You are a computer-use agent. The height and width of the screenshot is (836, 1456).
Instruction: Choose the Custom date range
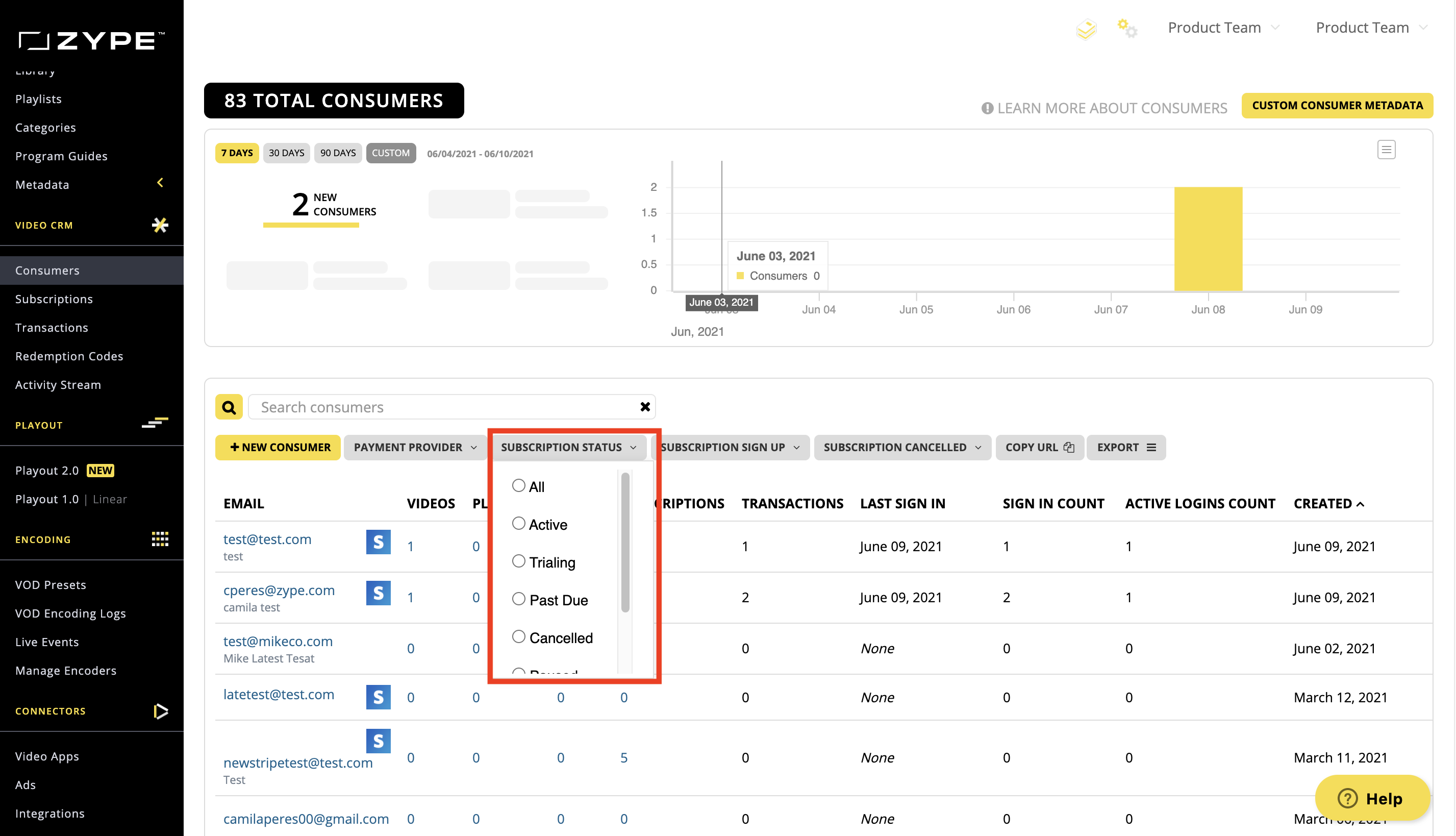pos(391,153)
